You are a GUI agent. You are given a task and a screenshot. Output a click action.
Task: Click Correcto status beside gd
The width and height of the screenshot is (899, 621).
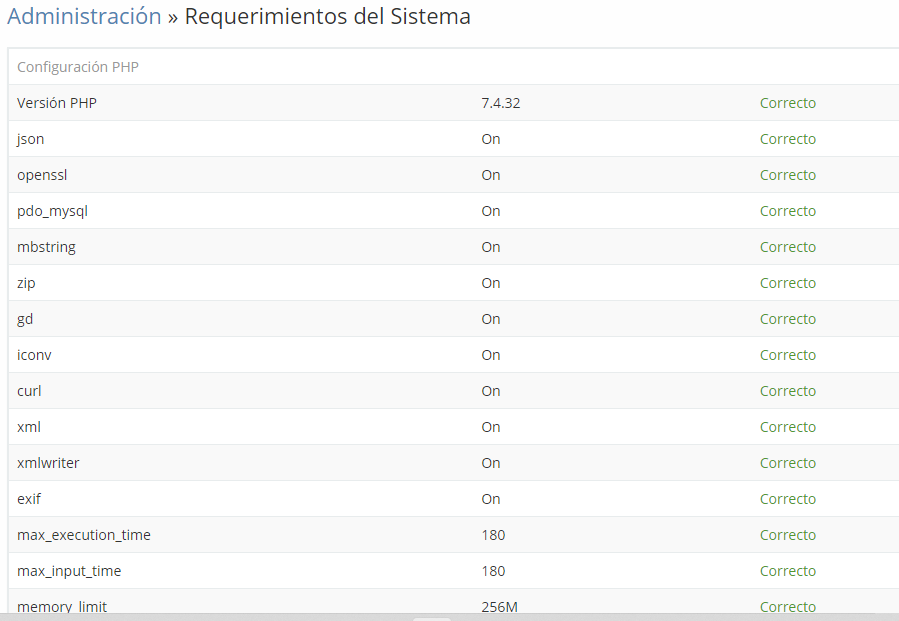(788, 319)
